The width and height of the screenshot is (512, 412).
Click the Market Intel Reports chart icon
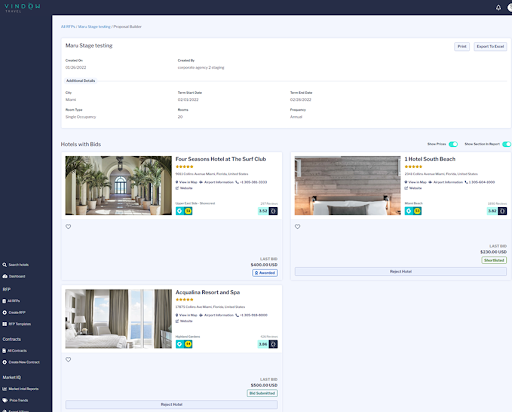5,389
